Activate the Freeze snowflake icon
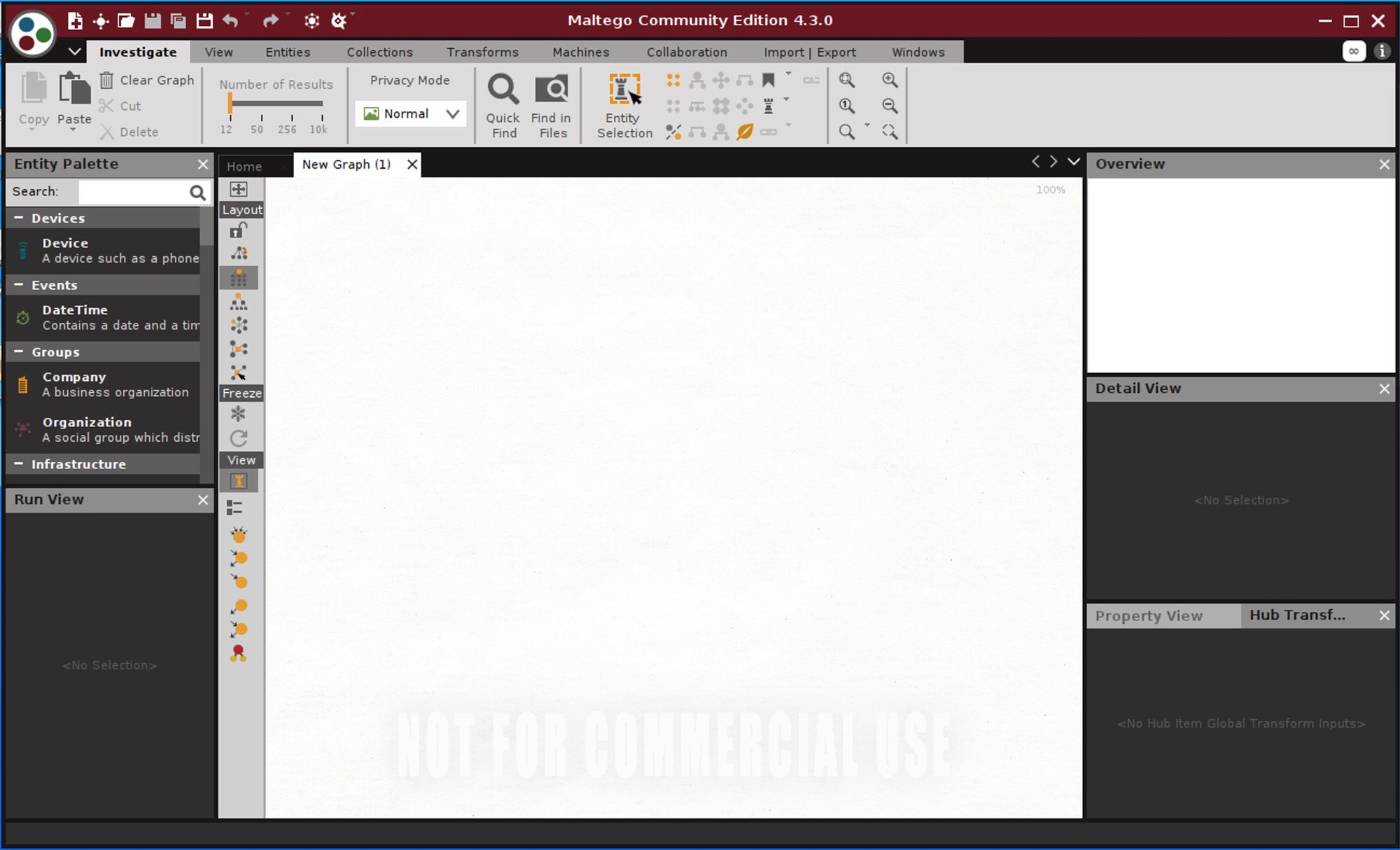Viewport: 1400px width, 850px height. coord(239,414)
